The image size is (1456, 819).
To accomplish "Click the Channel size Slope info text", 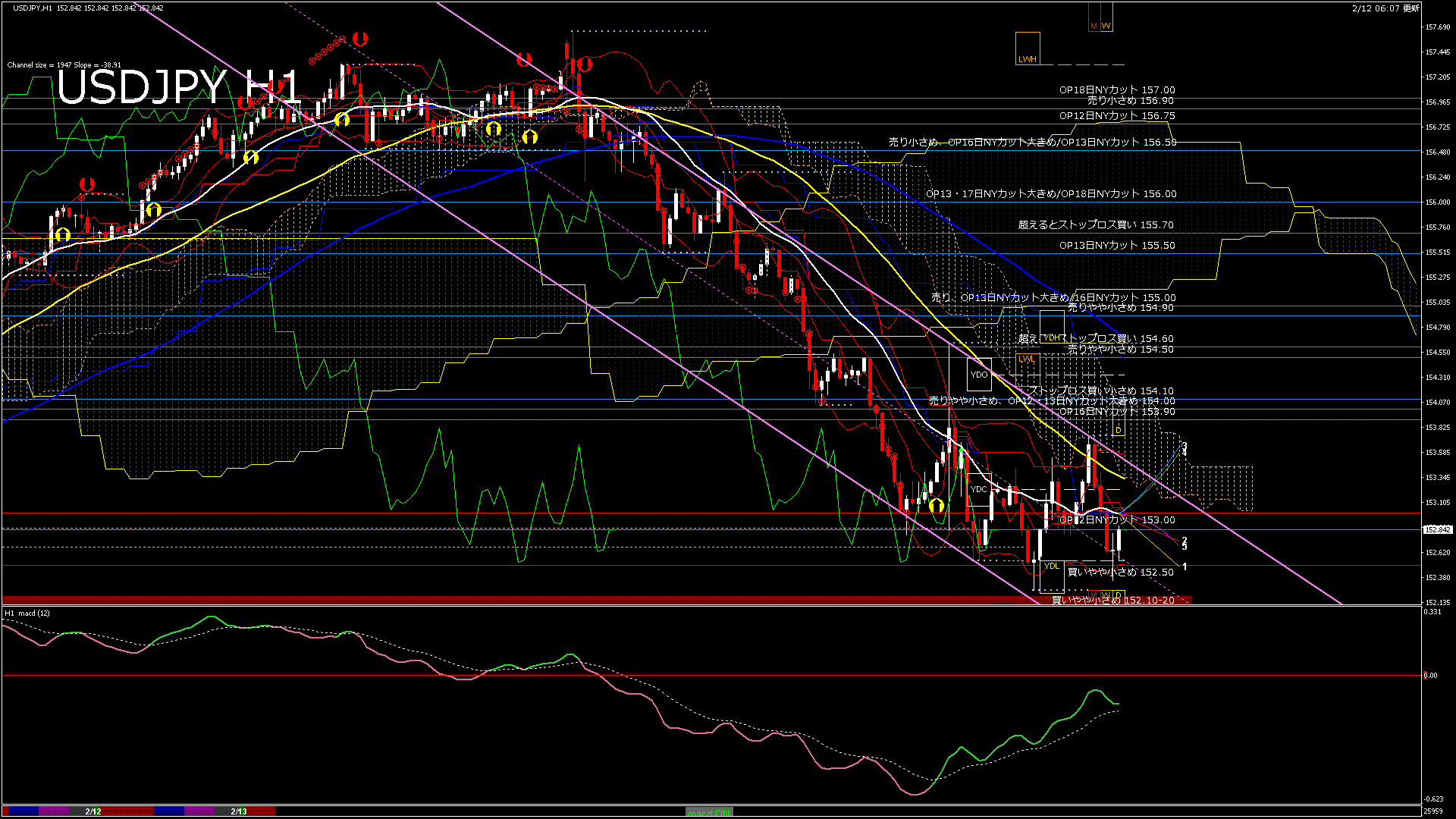I will click(x=64, y=65).
